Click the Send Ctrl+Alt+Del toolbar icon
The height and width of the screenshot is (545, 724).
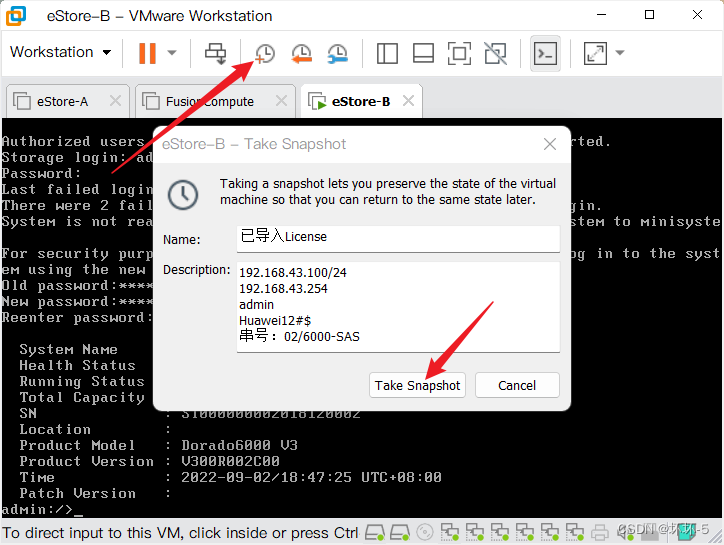point(215,54)
